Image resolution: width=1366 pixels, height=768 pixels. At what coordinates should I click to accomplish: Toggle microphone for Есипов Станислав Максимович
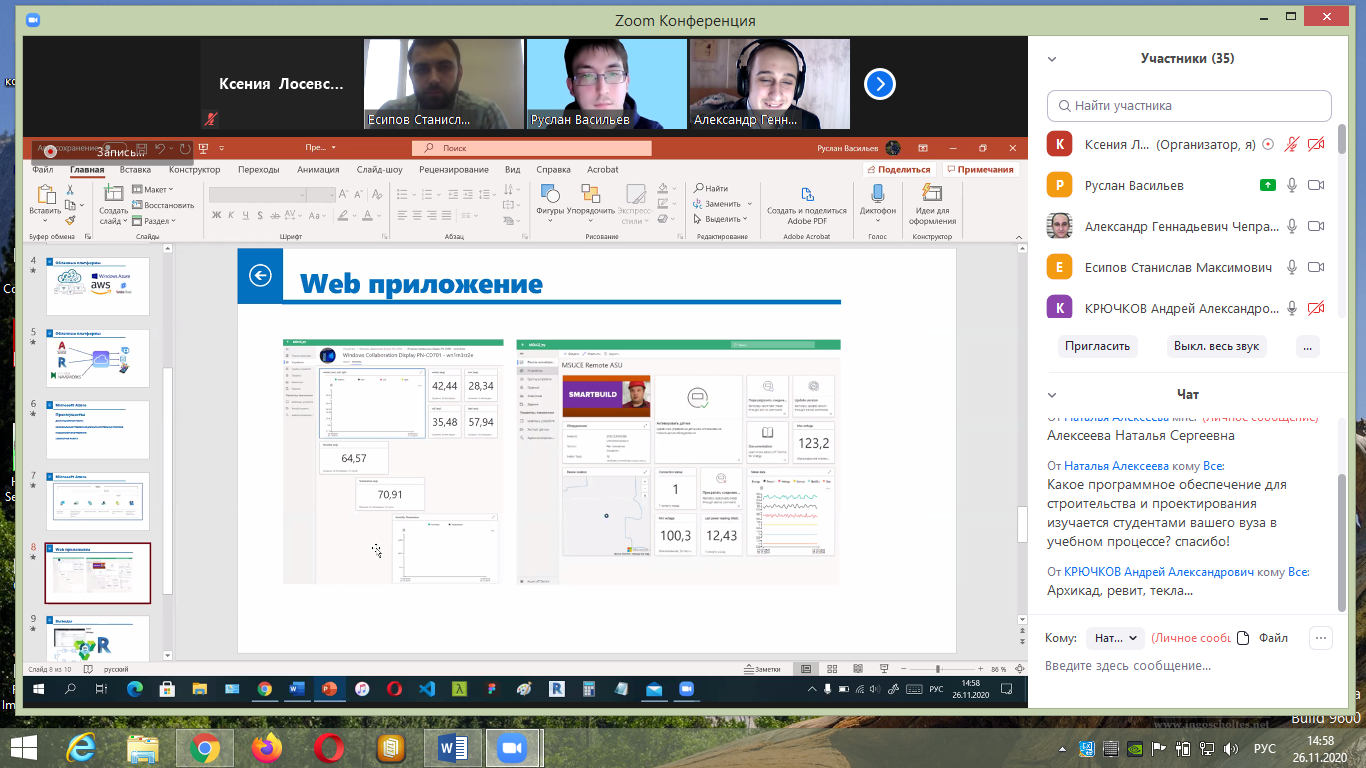(x=1292, y=267)
